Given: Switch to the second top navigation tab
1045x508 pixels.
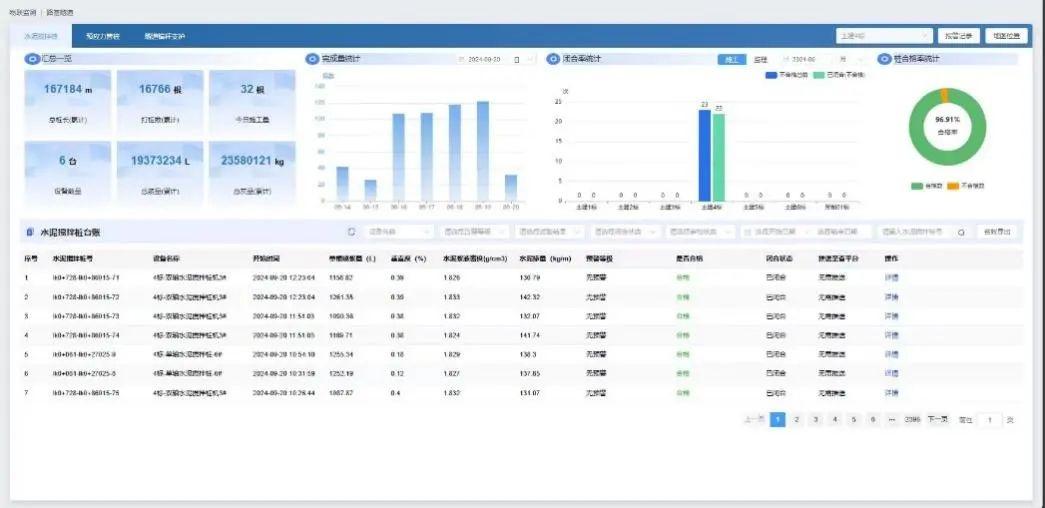Looking at the screenshot, I should click(x=102, y=36).
